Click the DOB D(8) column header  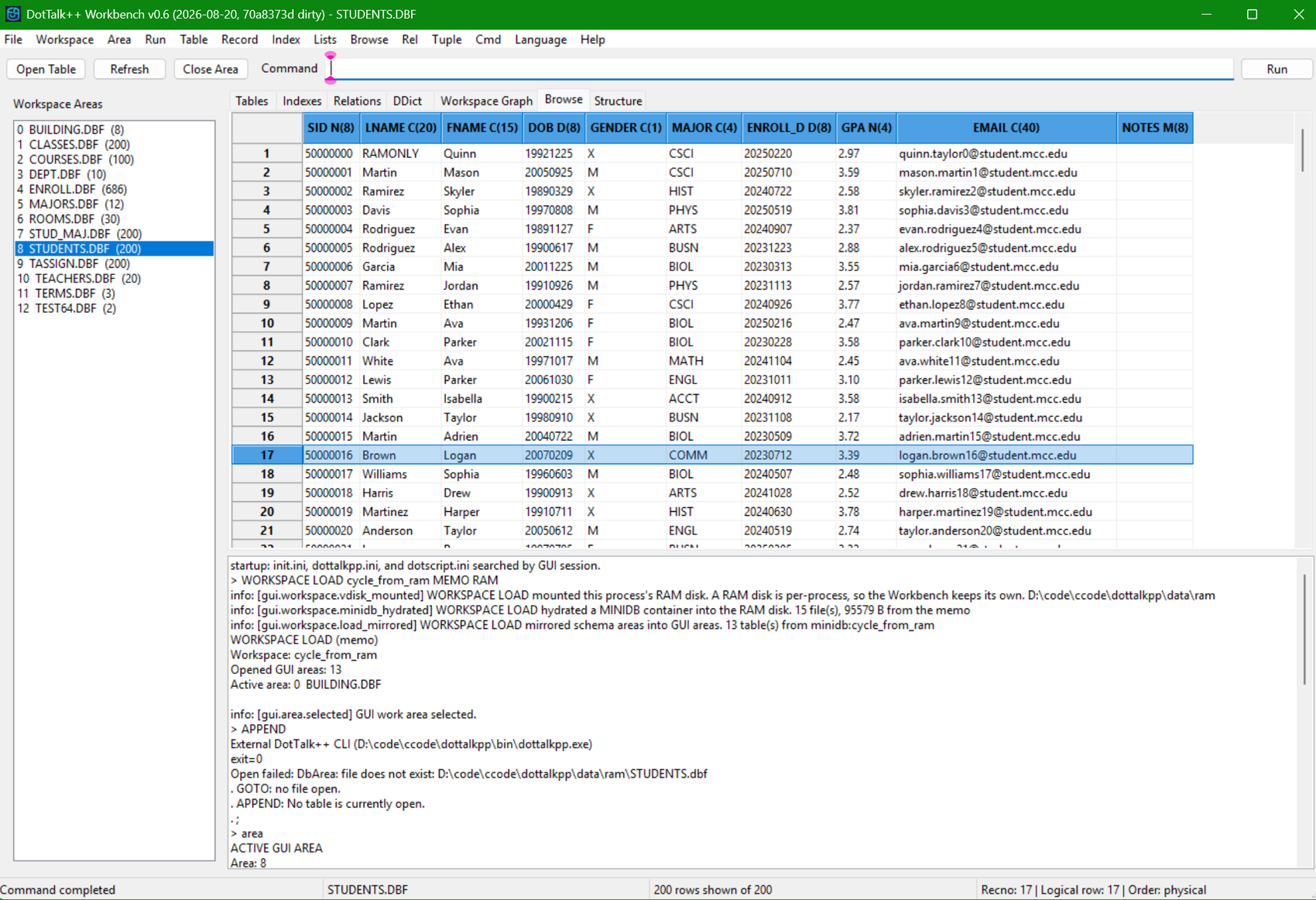pyautogui.click(x=553, y=128)
